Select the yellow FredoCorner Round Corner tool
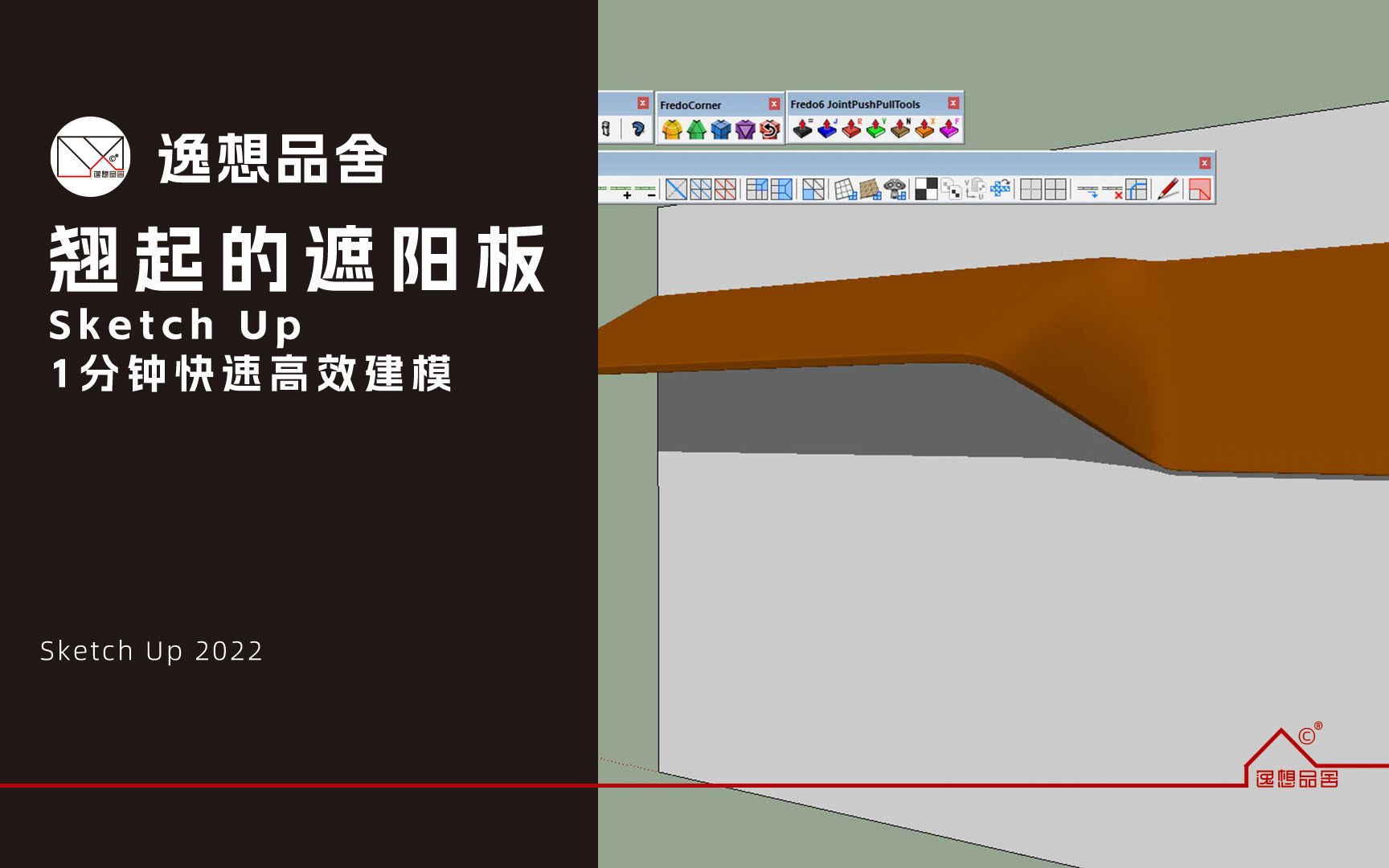 (x=672, y=129)
